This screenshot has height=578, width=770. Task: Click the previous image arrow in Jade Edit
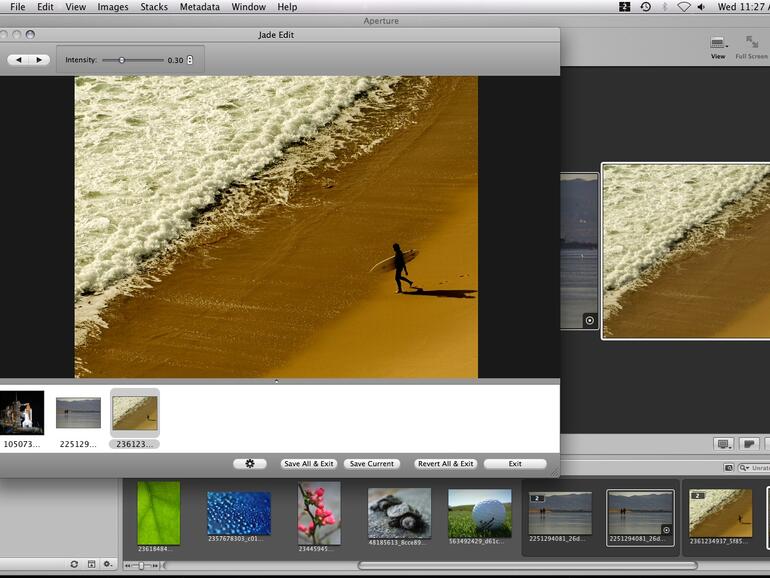(x=18, y=60)
